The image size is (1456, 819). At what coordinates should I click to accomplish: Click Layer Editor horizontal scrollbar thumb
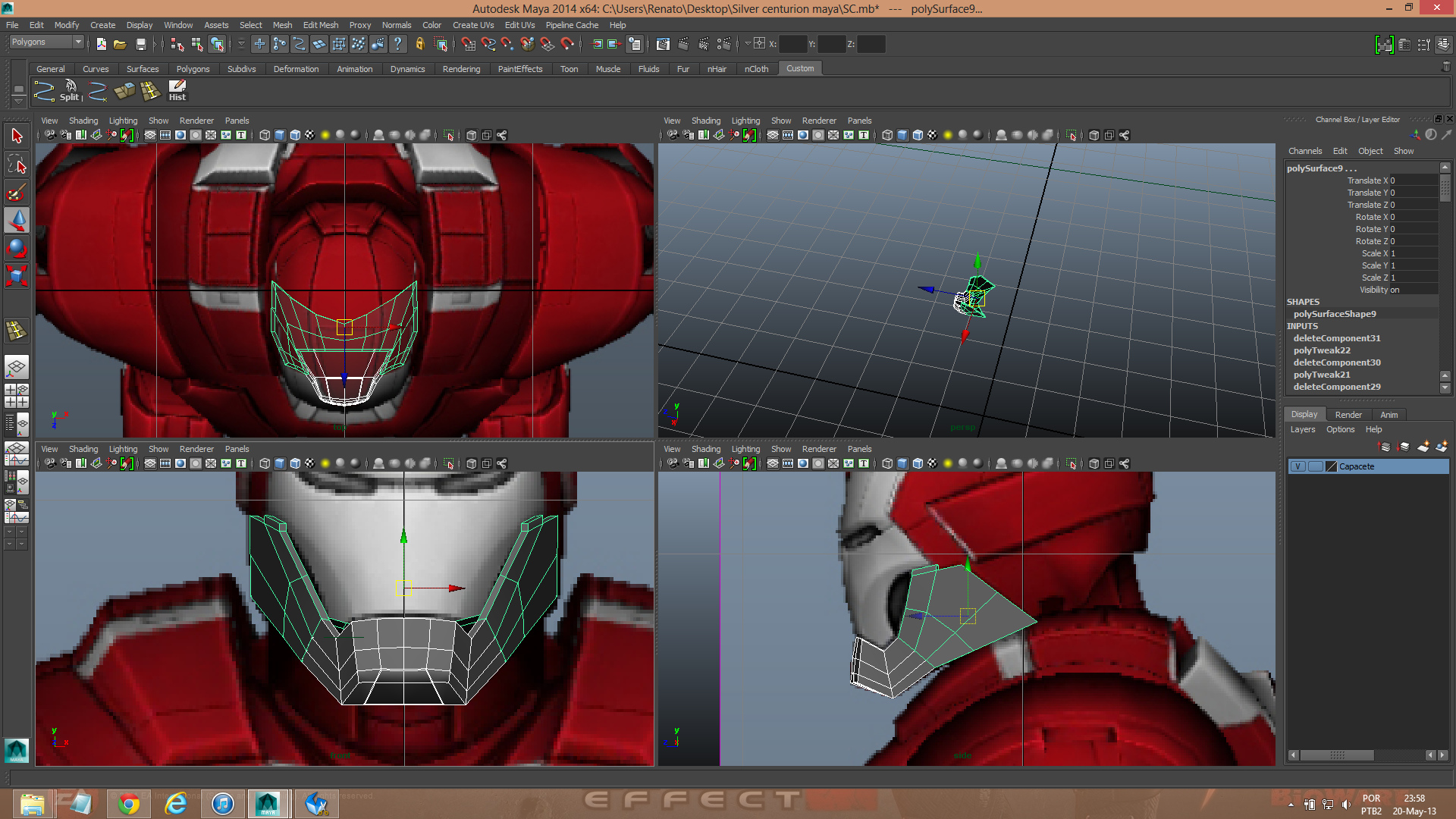click(1337, 755)
